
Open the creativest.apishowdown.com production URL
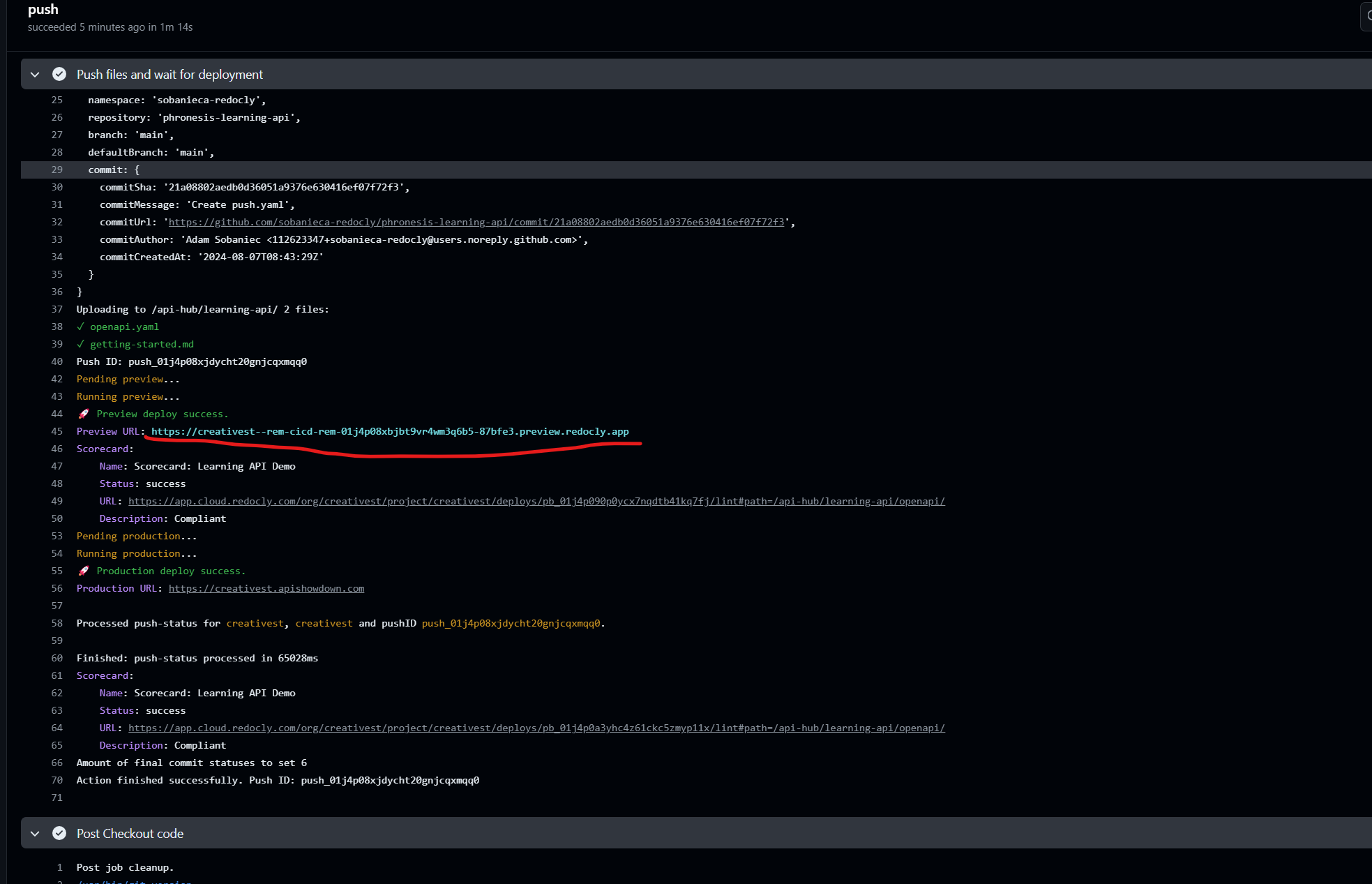266,588
